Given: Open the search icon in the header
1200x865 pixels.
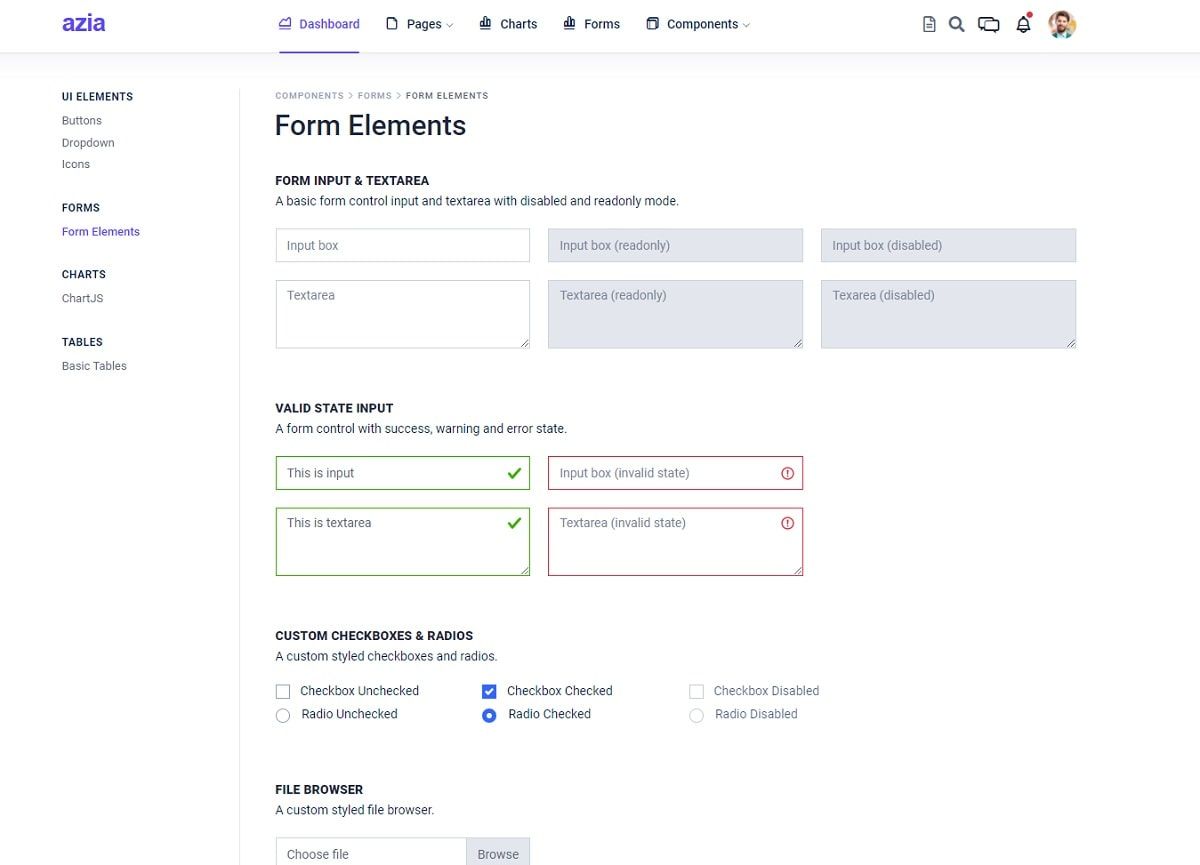Looking at the screenshot, I should pyautogui.click(x=956, y=23).
